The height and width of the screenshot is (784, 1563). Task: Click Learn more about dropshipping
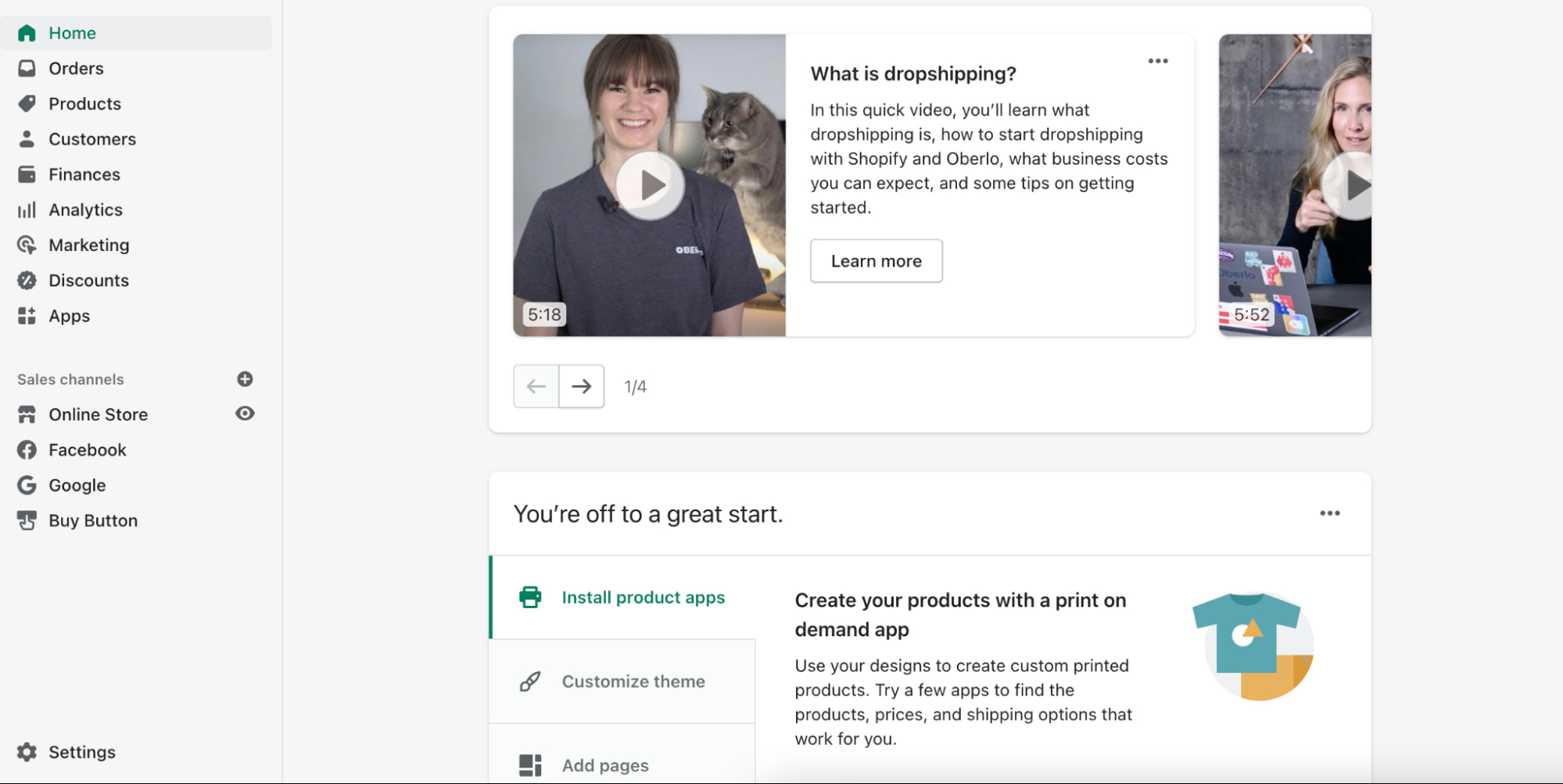click(876, 260)
